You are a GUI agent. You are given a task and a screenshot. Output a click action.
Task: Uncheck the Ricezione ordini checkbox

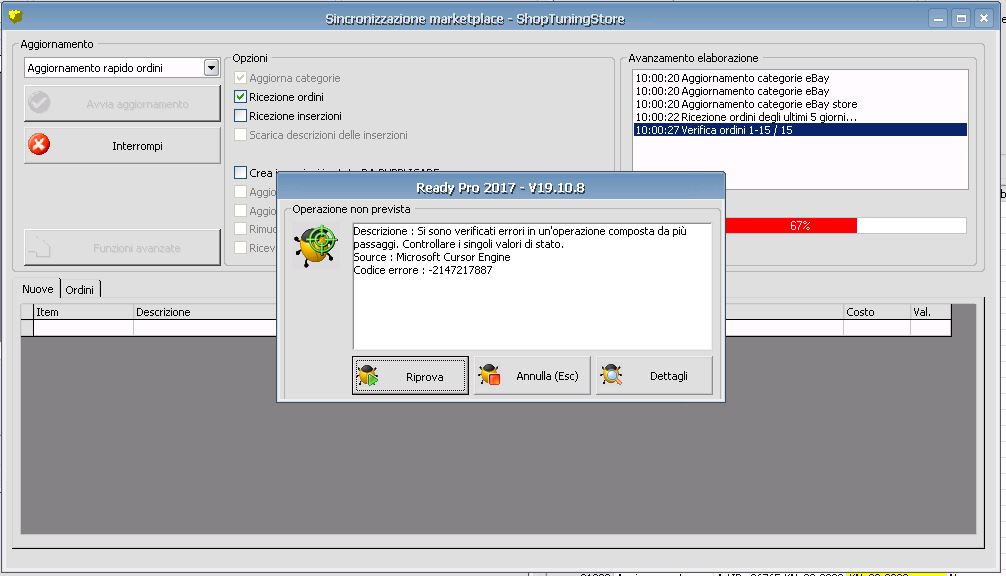pyautogui.click(x=240, y=97)
